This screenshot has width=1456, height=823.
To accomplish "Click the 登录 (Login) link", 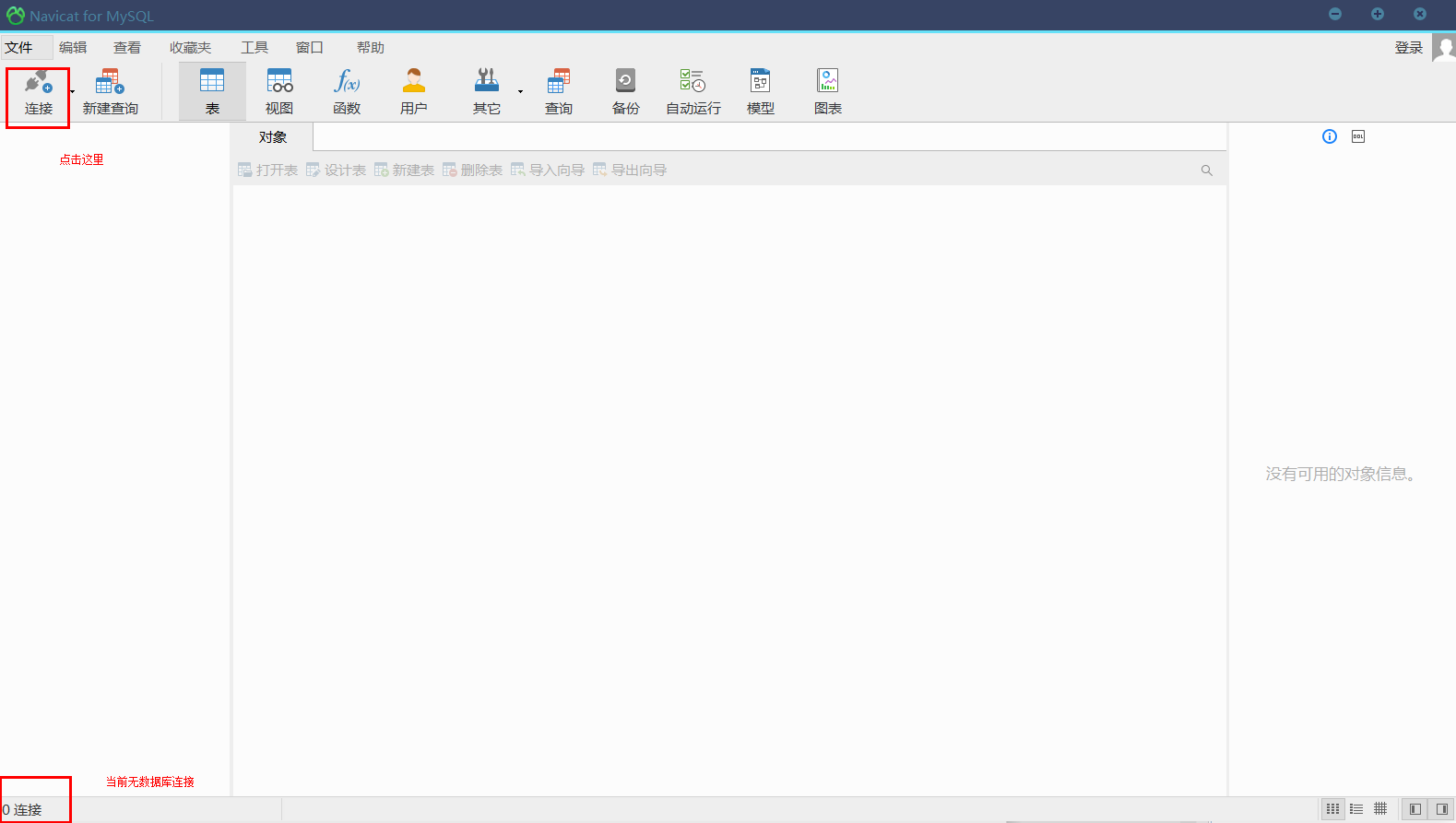I will [x=1408, y=48].
